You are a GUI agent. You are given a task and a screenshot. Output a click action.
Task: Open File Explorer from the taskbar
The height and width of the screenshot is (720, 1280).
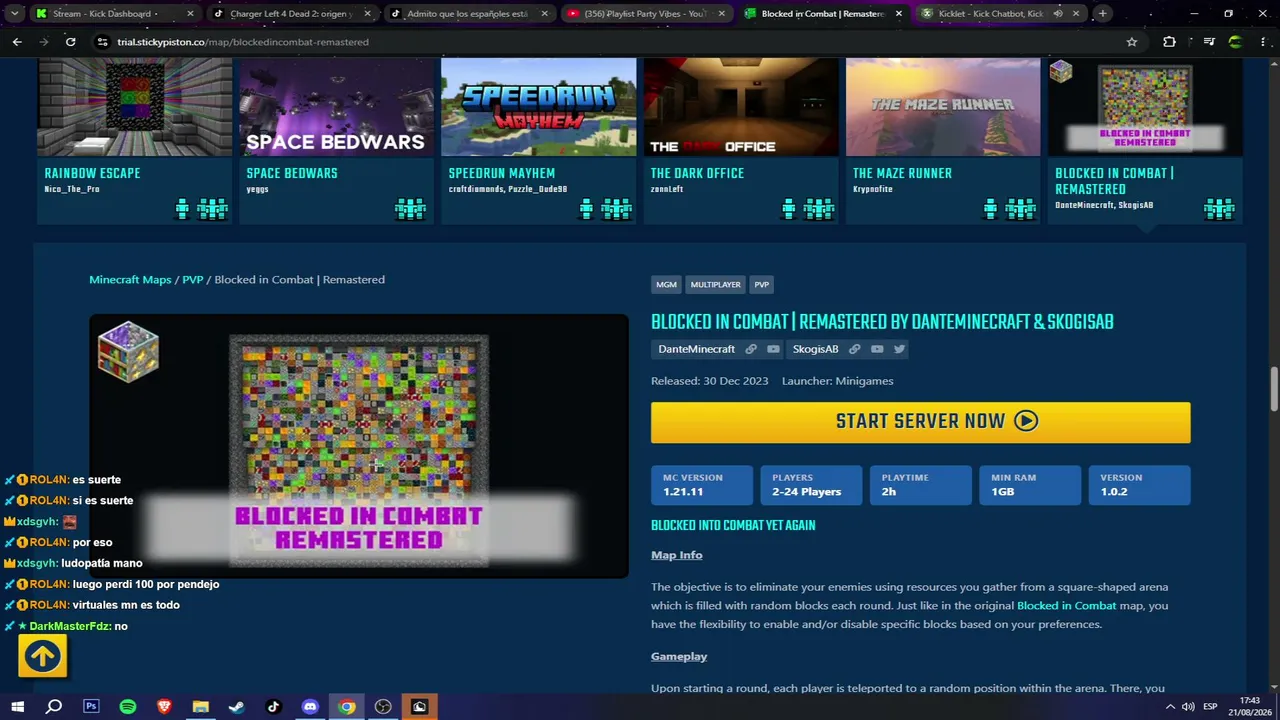point(201,707)
